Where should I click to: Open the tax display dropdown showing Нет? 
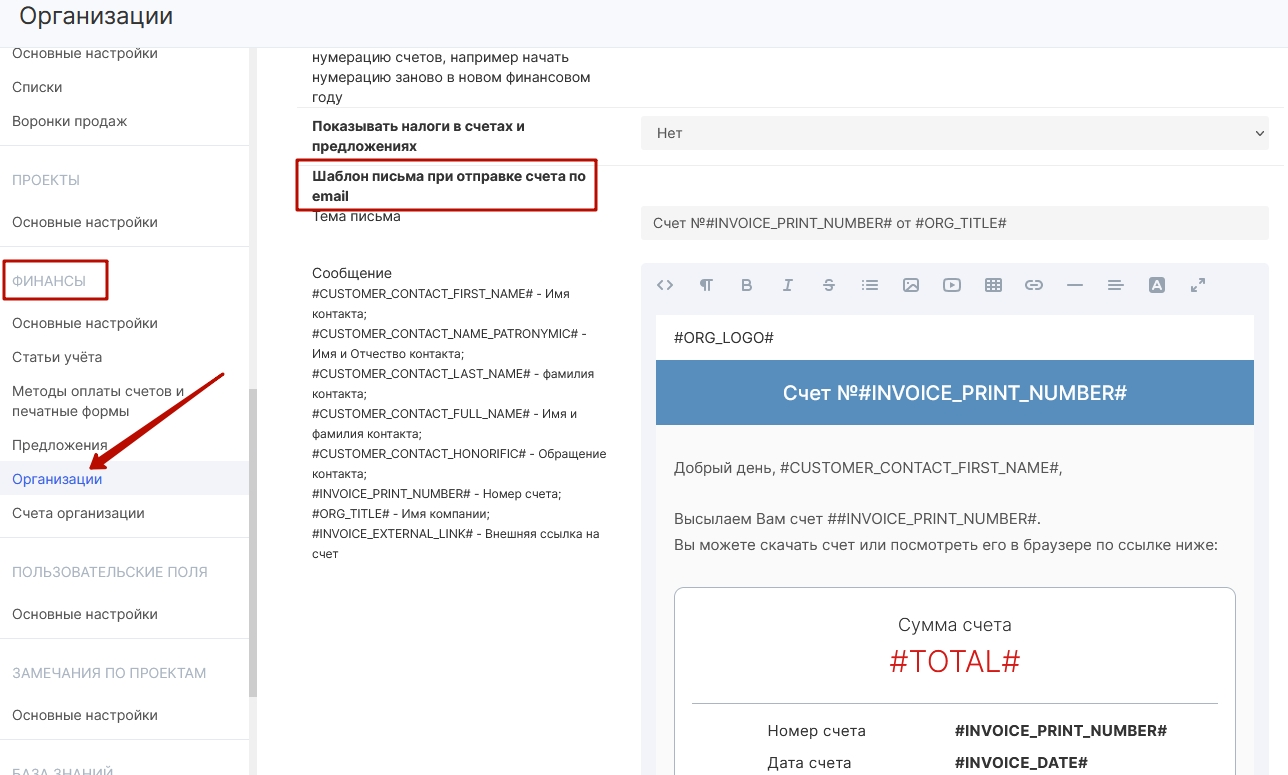[x=955, y=133]
